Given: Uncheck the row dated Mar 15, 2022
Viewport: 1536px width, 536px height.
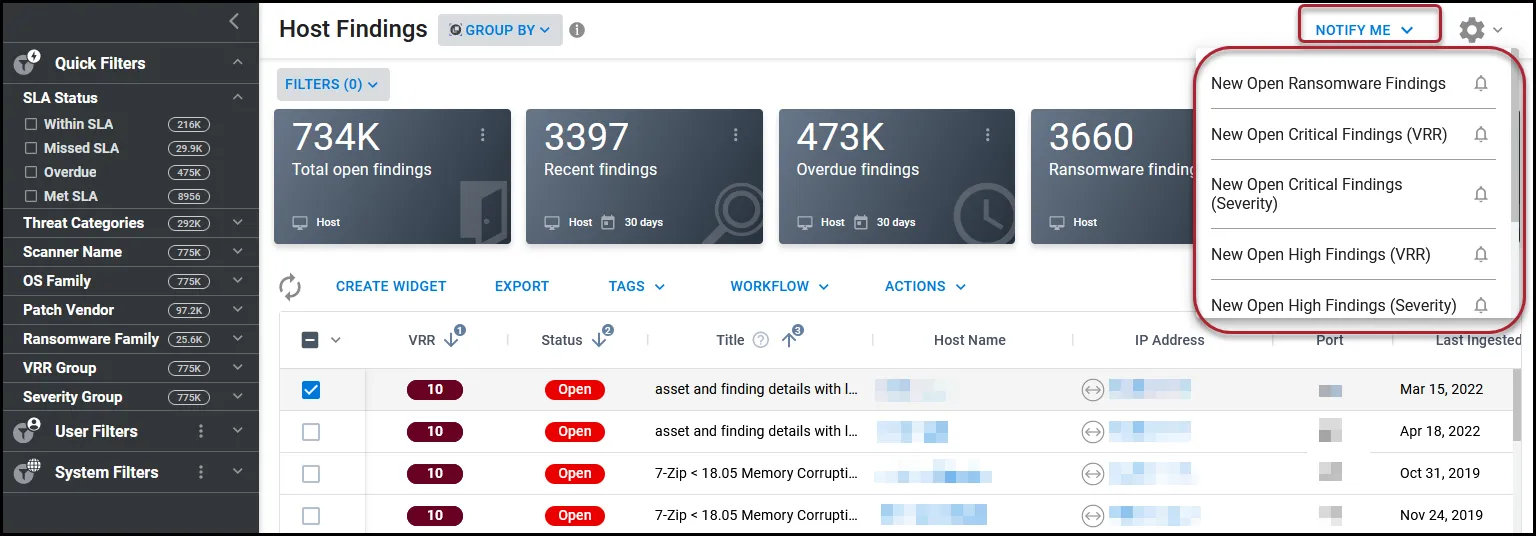Looking at the screenshot, I should tap(311, 390).
